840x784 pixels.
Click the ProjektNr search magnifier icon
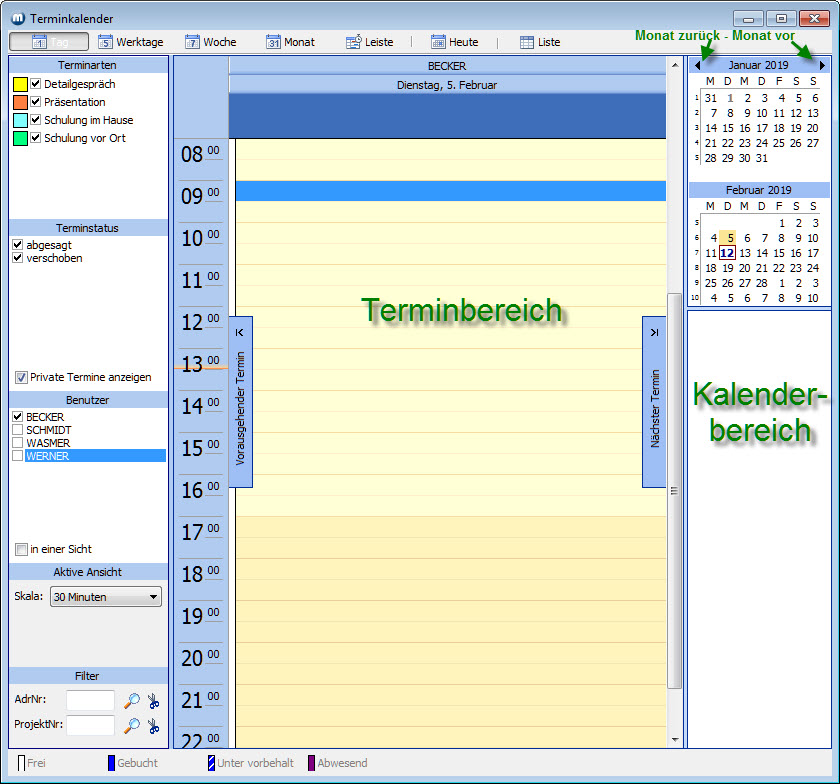pyautogui.click(x=132, y=725)
